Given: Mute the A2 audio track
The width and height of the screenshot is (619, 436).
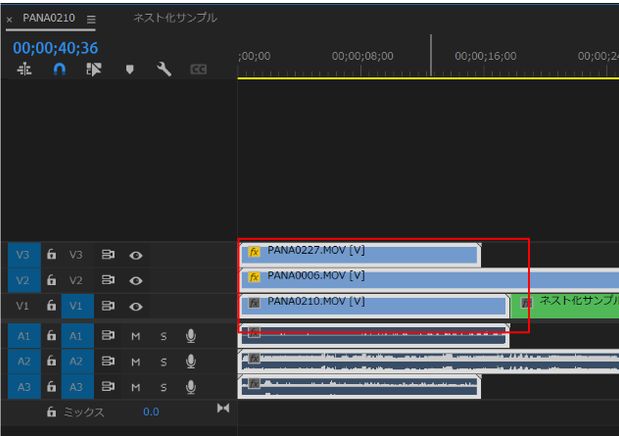Looking at the screenshot, I should coord(135,362).
